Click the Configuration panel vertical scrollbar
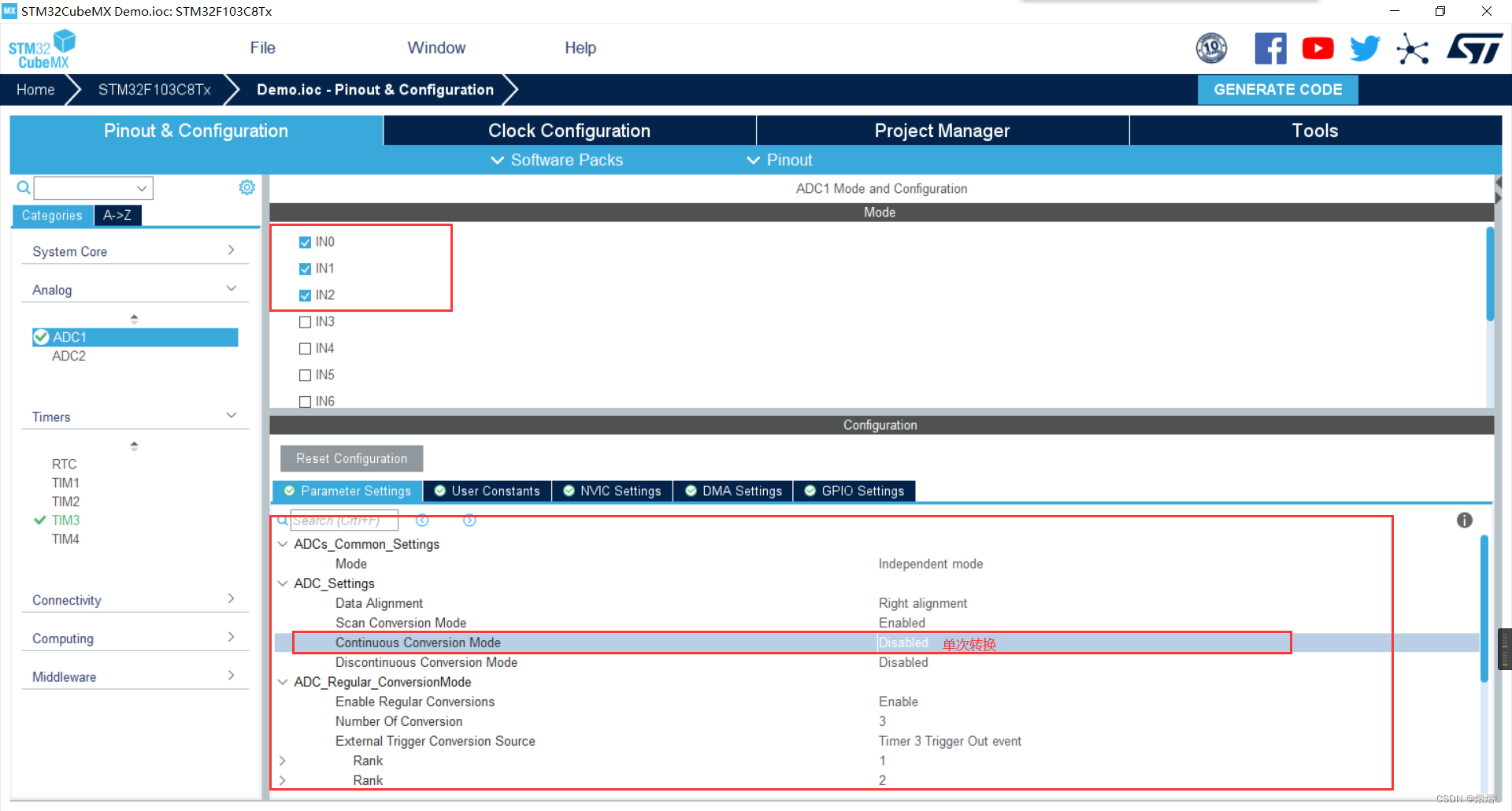The width and height of the screenshot is (1512, 811). [x=1484, y=609]
